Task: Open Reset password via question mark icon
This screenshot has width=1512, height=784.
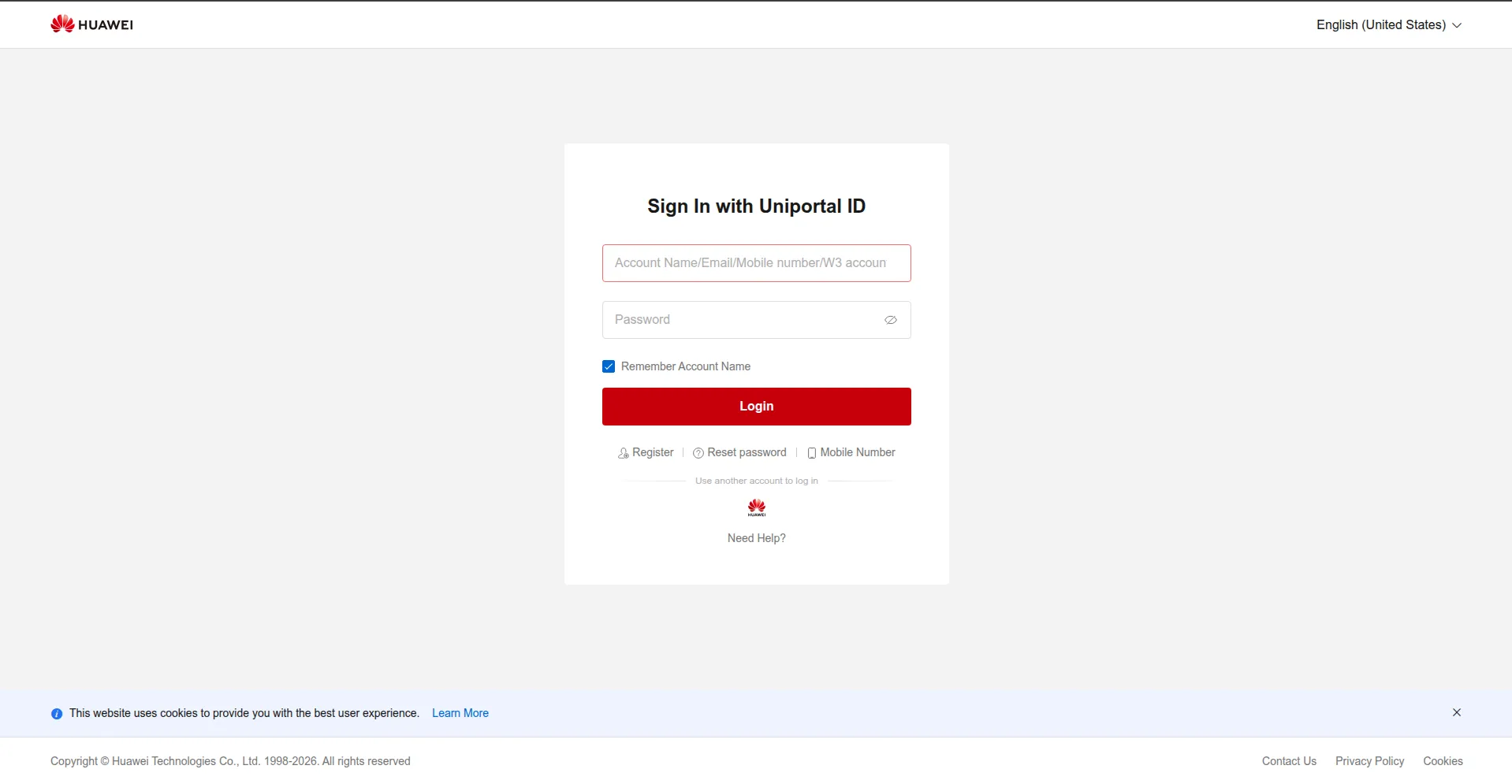Action: [698, 453]
